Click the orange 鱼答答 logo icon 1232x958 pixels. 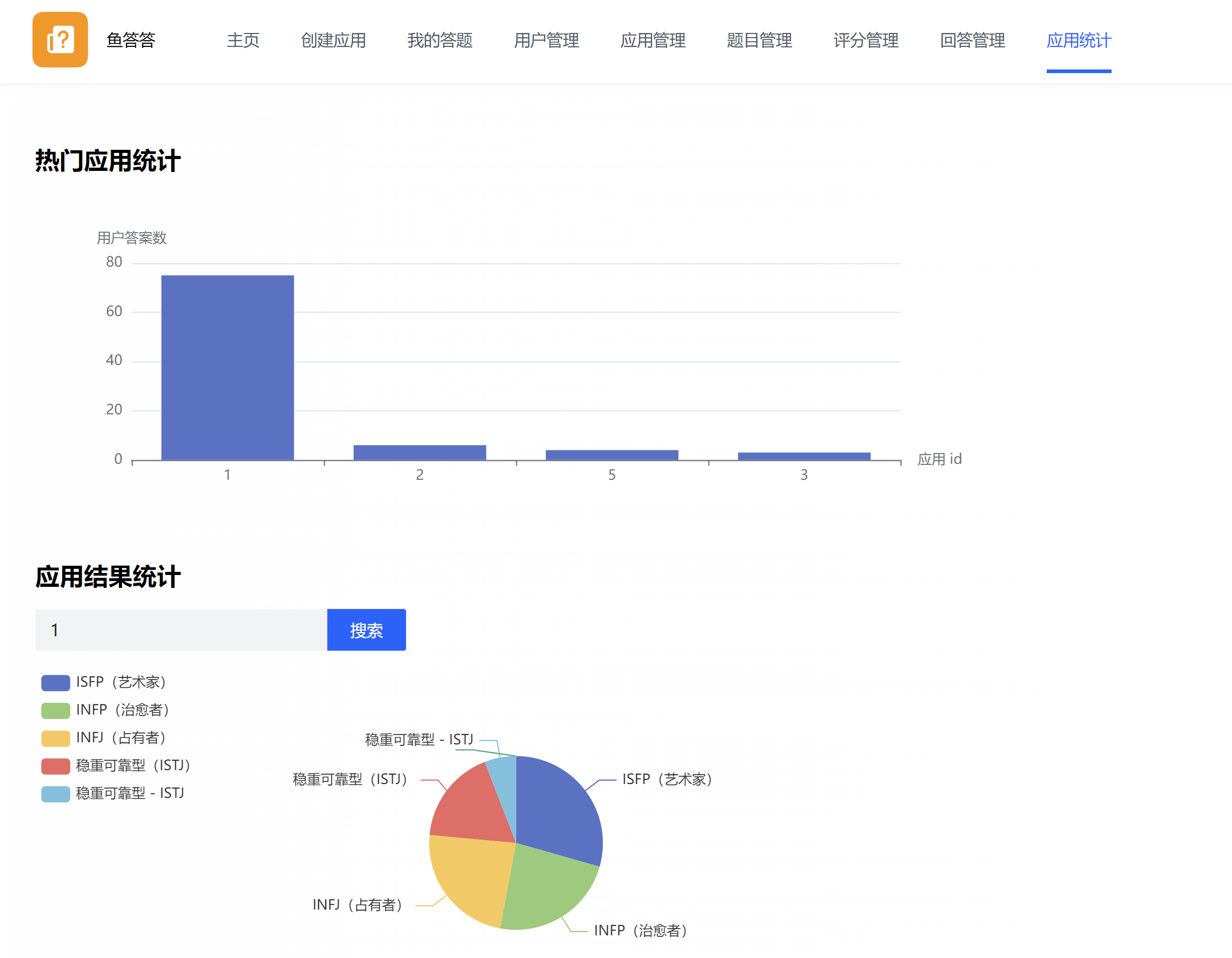[x=60, y=40]
